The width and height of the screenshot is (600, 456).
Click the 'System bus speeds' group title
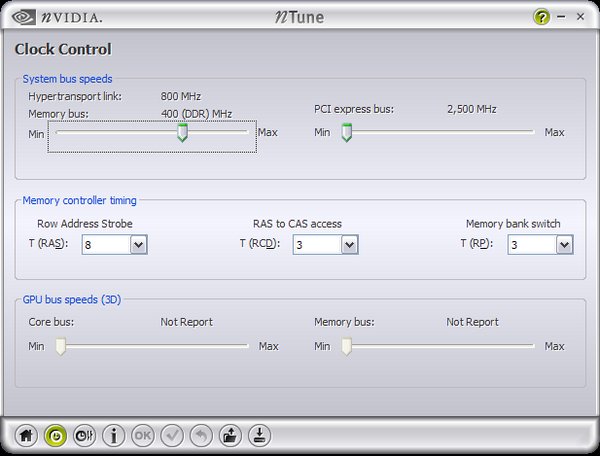(x=67, y=79)
